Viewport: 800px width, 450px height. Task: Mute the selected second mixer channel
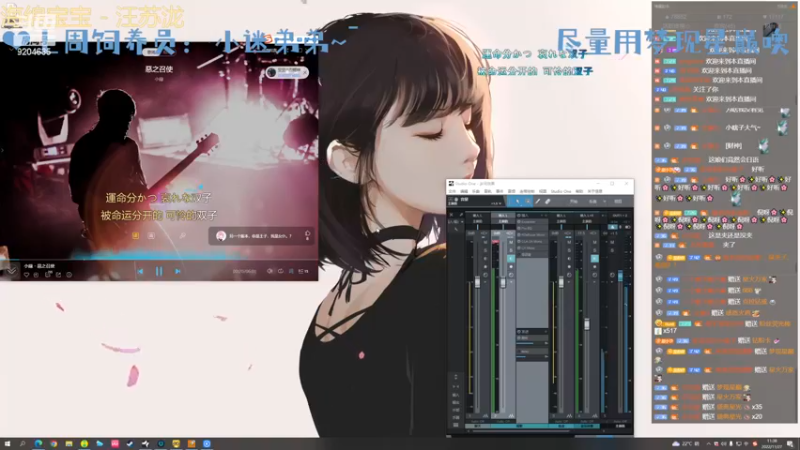511,242
